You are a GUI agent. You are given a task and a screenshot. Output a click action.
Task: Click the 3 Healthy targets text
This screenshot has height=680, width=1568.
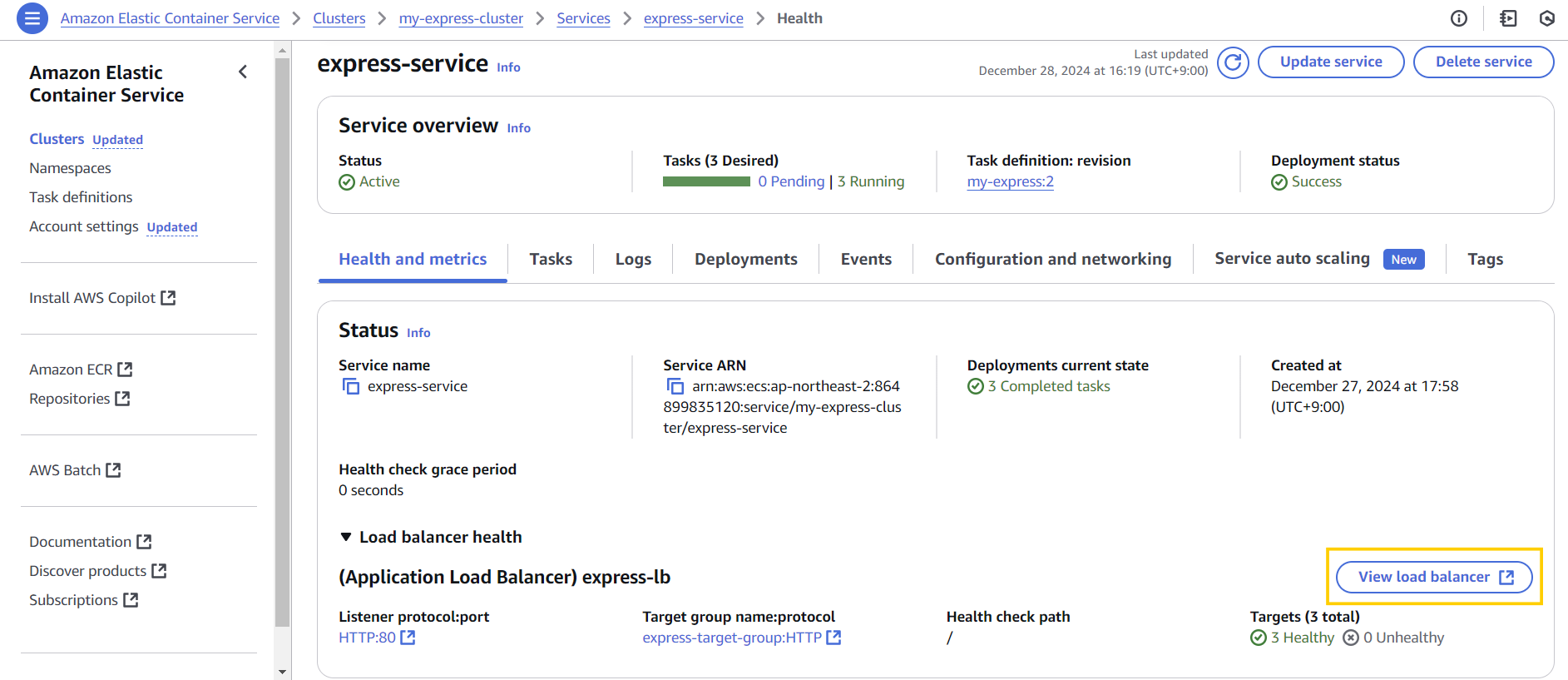(x=1302, y=638)
